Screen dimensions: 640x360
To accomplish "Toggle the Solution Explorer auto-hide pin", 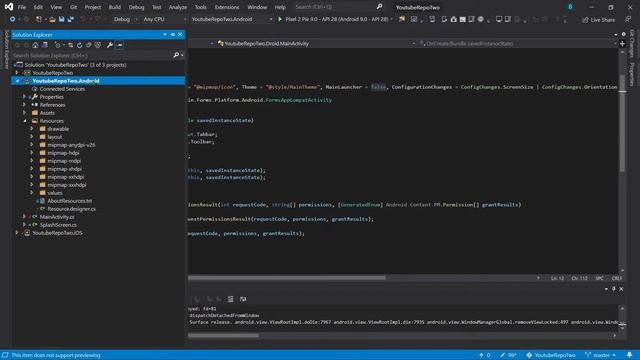I will point(173,35).
